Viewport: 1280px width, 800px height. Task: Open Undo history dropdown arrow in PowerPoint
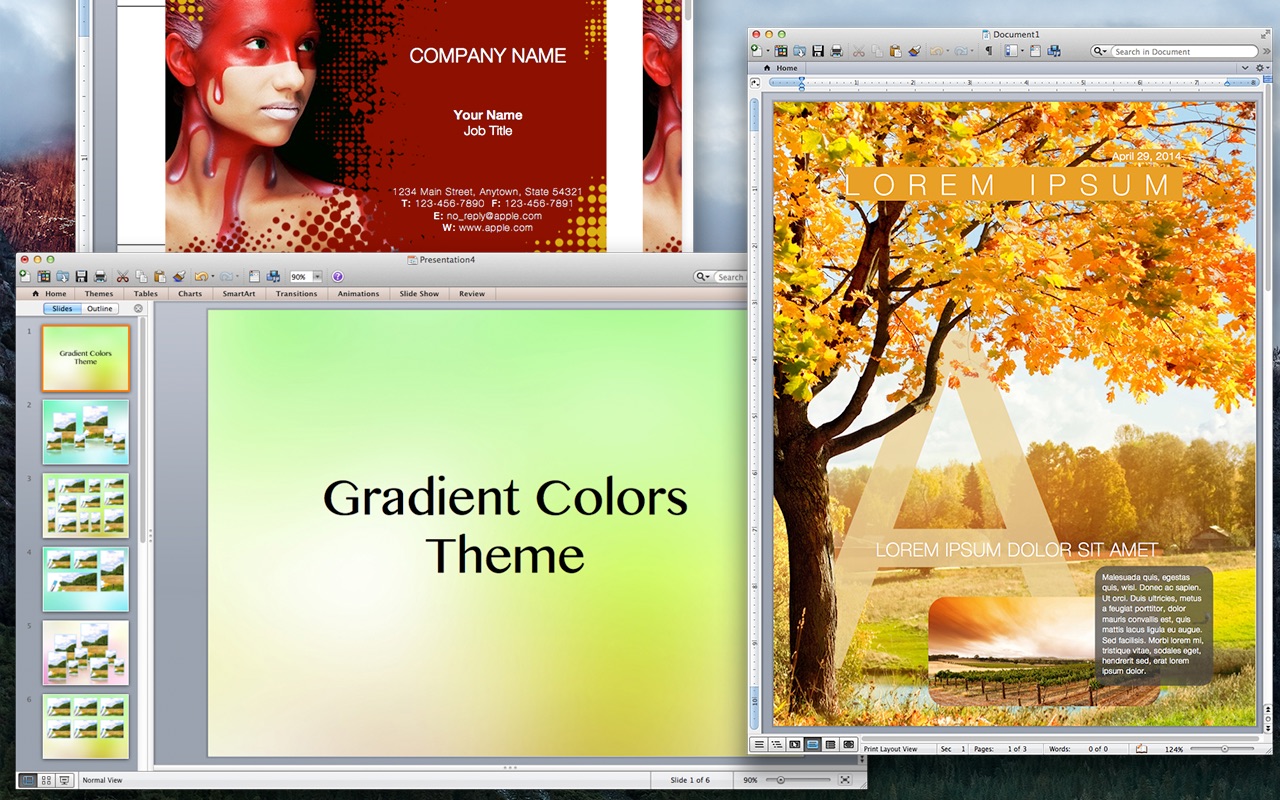point(213,277)
